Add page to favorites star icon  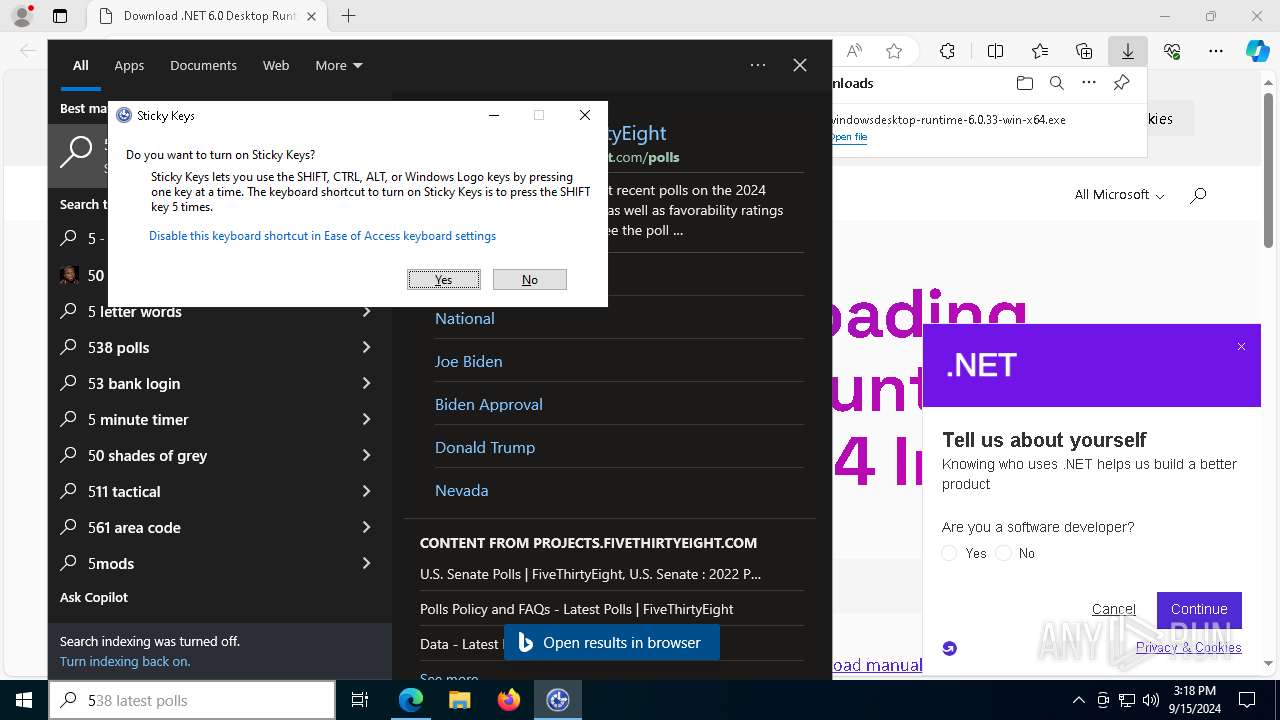click(894, 51)
